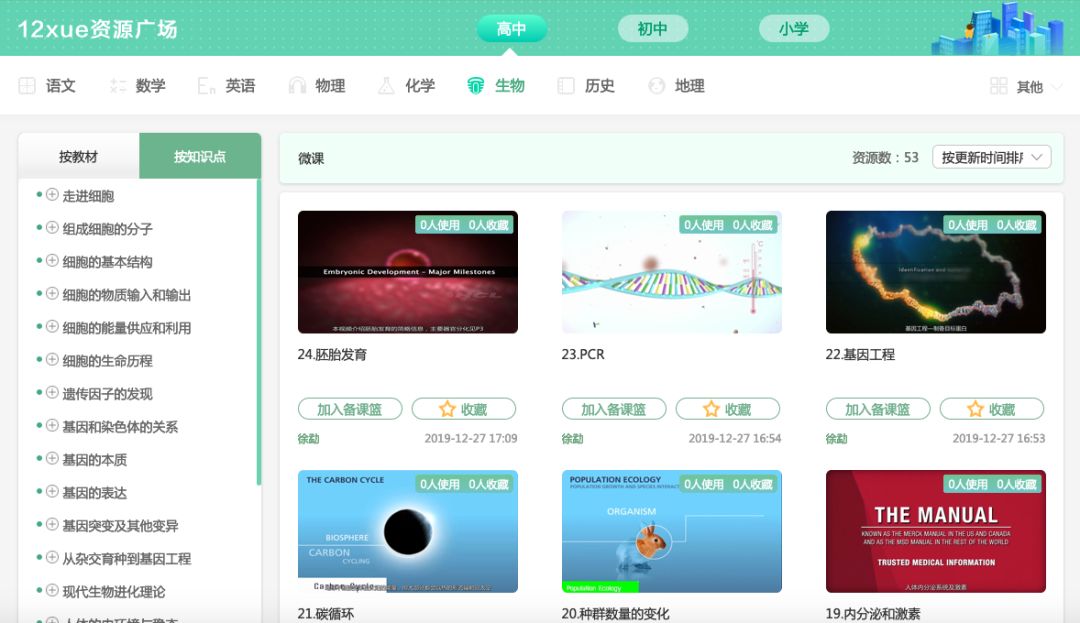Expand 细胞的能量供应和利用 node

point(52,327)
